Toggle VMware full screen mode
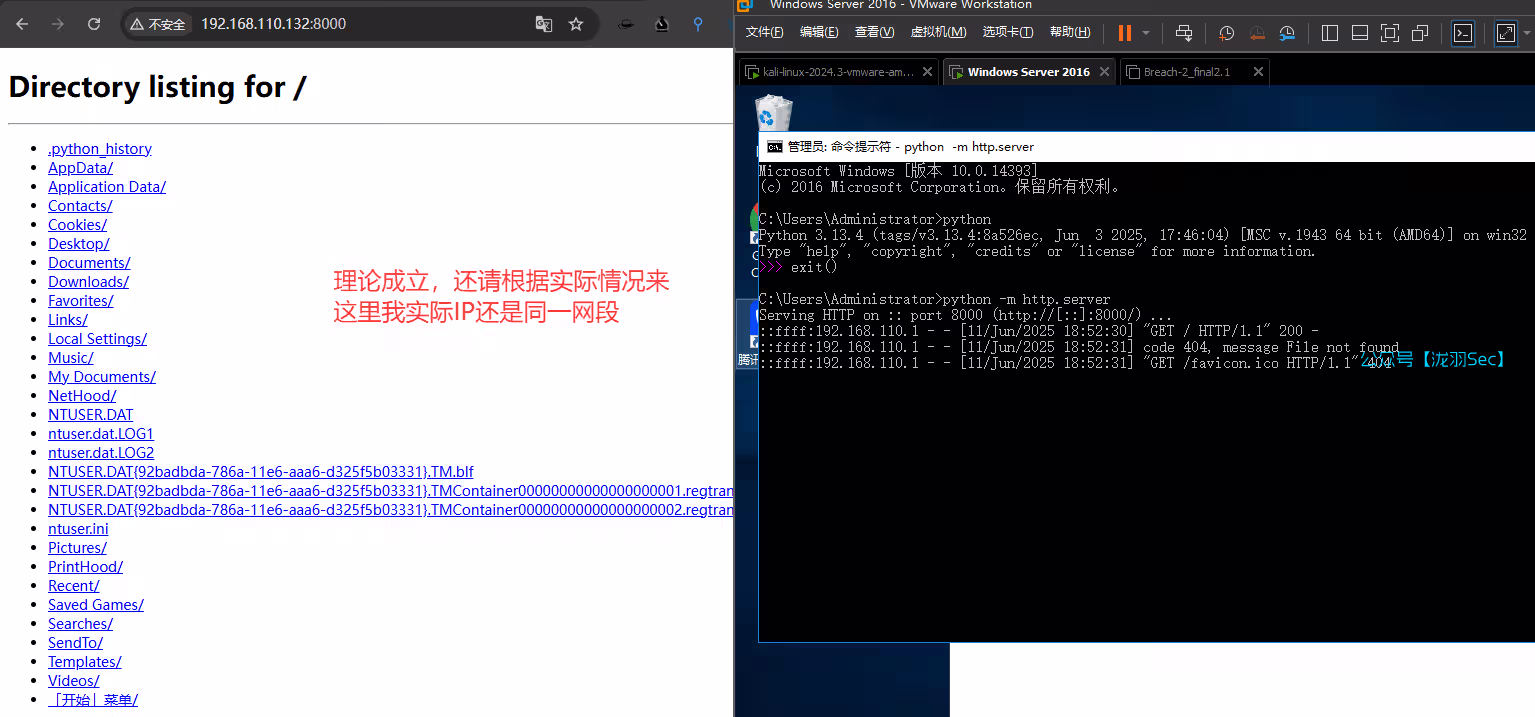The width and height of the screenshot is (1535, 717). click(1505, 33)
